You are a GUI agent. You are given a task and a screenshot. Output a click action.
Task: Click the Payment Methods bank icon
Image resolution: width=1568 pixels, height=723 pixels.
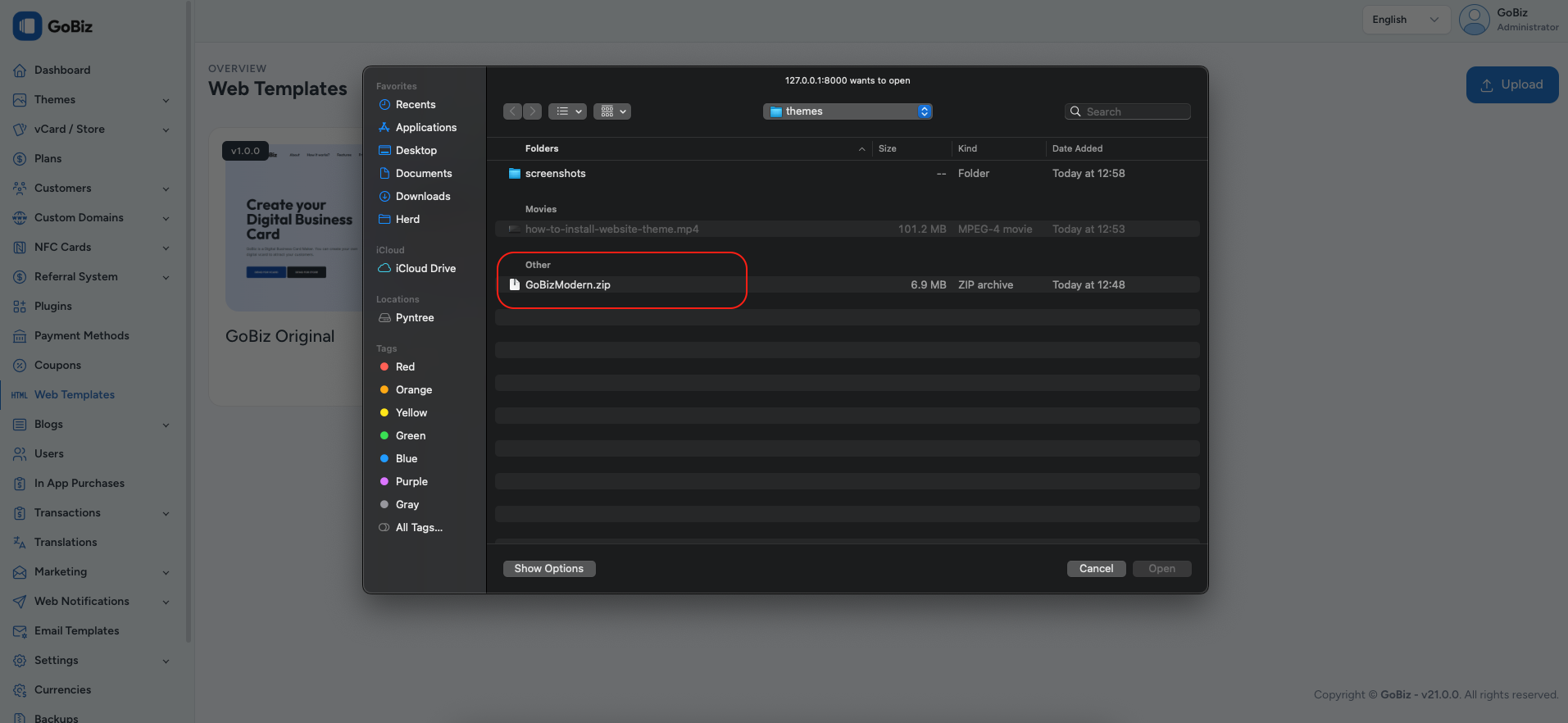pos(20,336)
